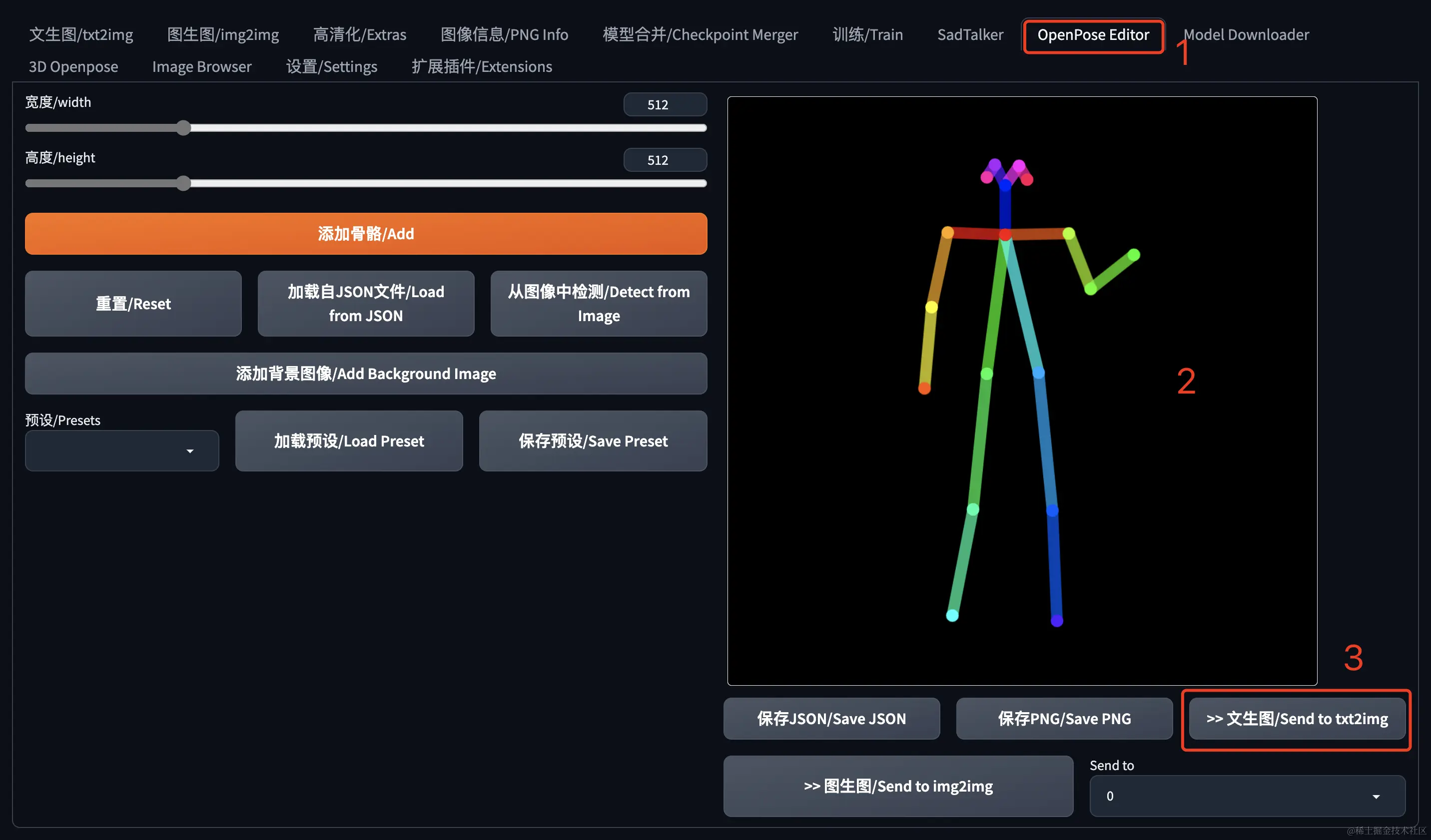Screen dimensions: 1431x840
Task: Click the orange 添加骨骼/Add button
Action: click(366, 234)
